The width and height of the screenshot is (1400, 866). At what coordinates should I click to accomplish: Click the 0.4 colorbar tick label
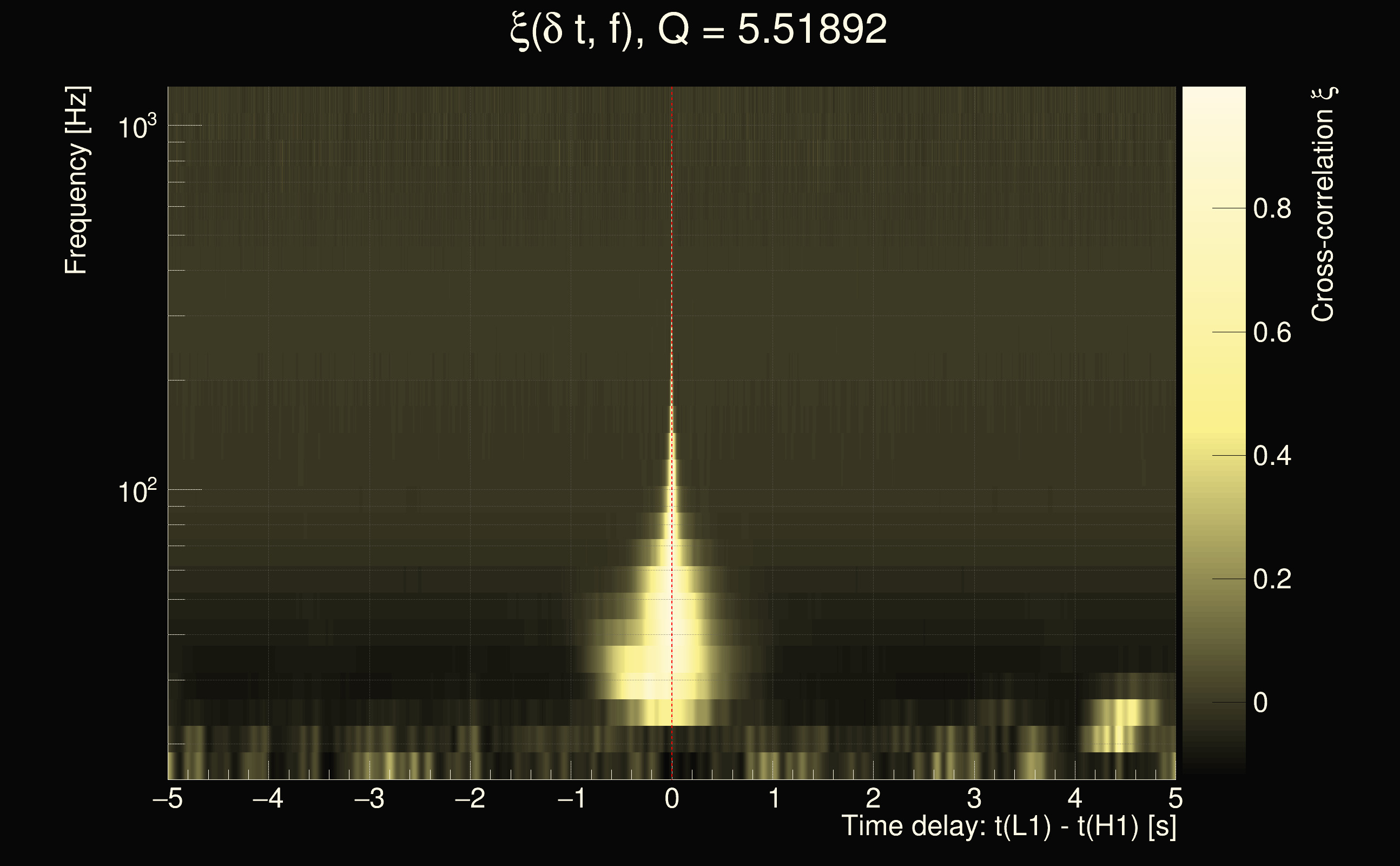(1272, 456)
